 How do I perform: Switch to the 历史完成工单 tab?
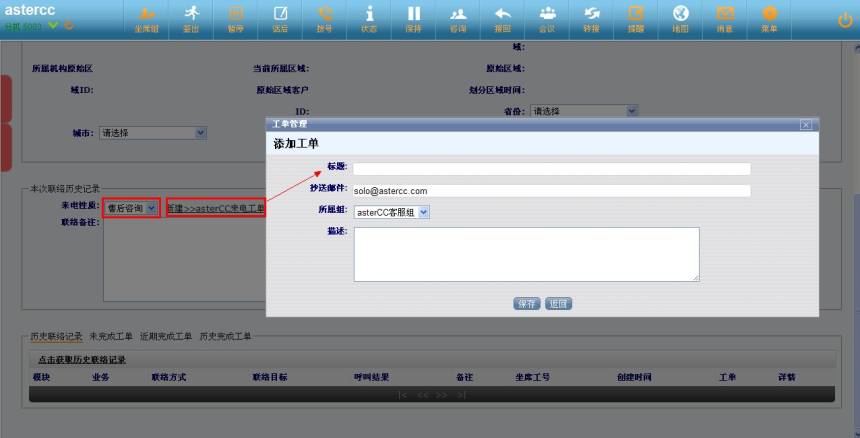pos(225,337)
